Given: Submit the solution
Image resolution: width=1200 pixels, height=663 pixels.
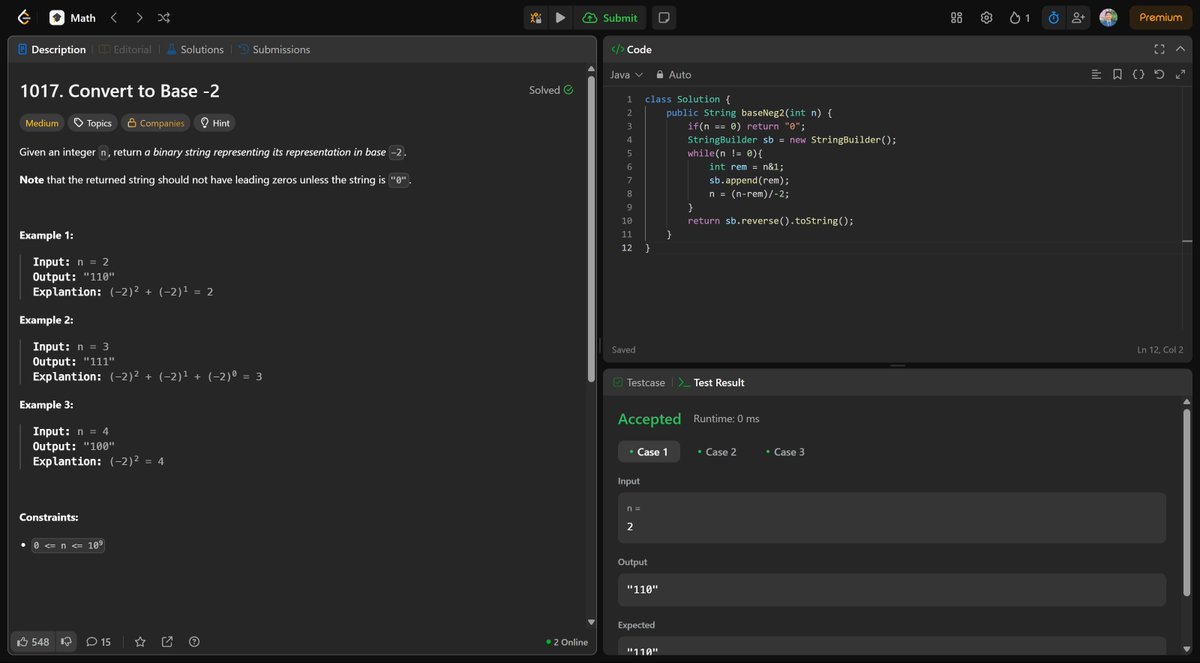Looking at the screenshot, I should [x=610, y=17].
